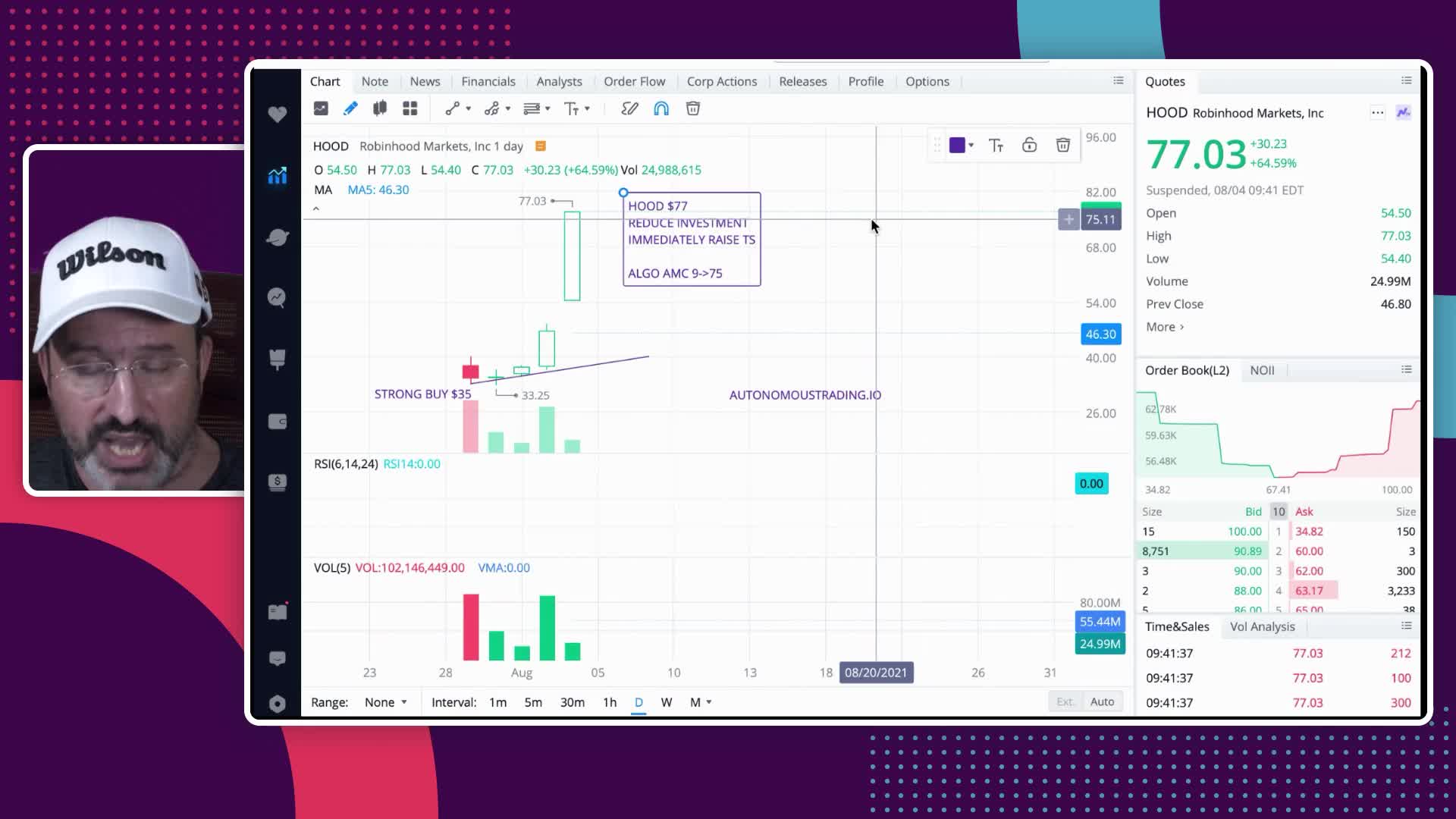The image size is (1456, 819).
Task: Open the chart indicators icon
Action: (x=321, y=108)
